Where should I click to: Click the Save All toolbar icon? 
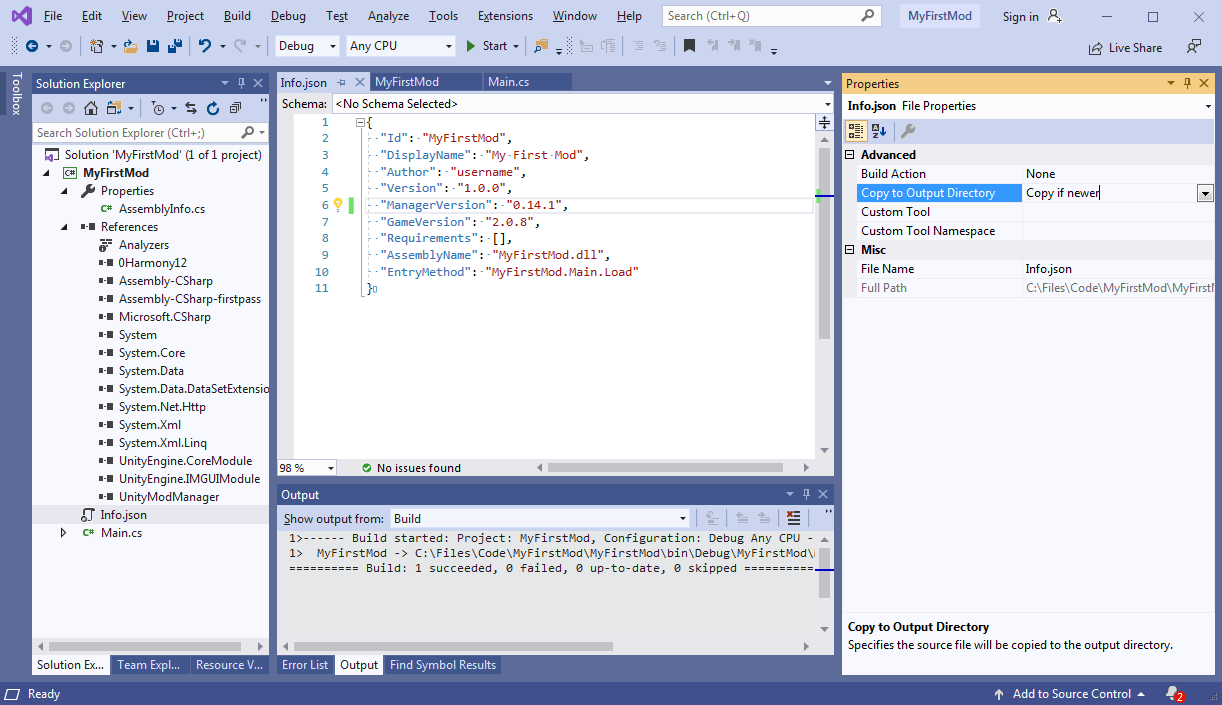pos(174,46)
